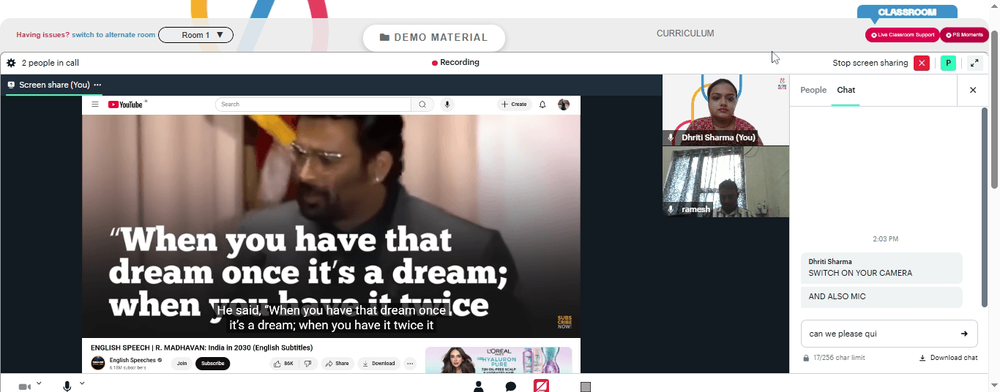Click Live Classroom Support button
The height and width of the screenshot is (392, 1000).
click(902, 35)
